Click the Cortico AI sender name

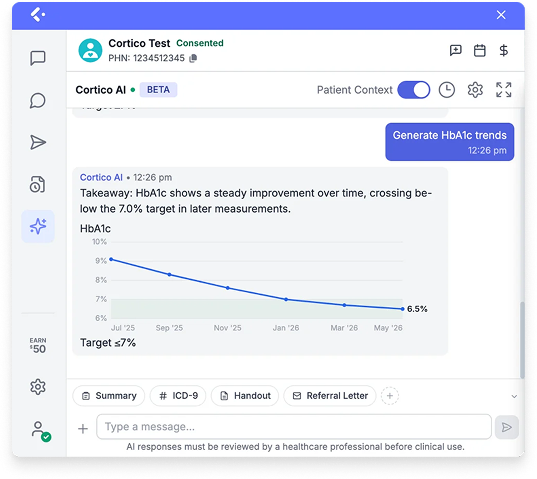(x=101, y=177)
